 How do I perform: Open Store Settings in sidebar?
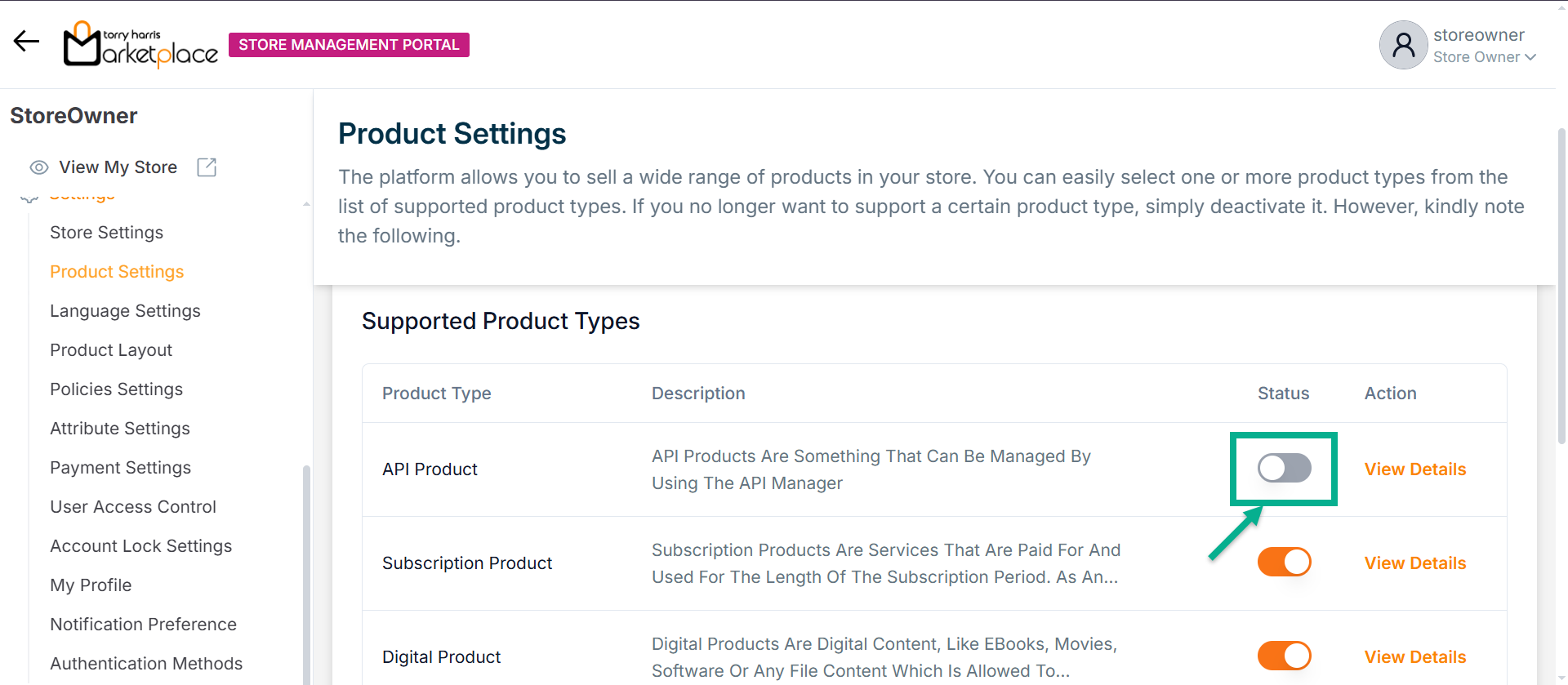(x=106, y=233)
